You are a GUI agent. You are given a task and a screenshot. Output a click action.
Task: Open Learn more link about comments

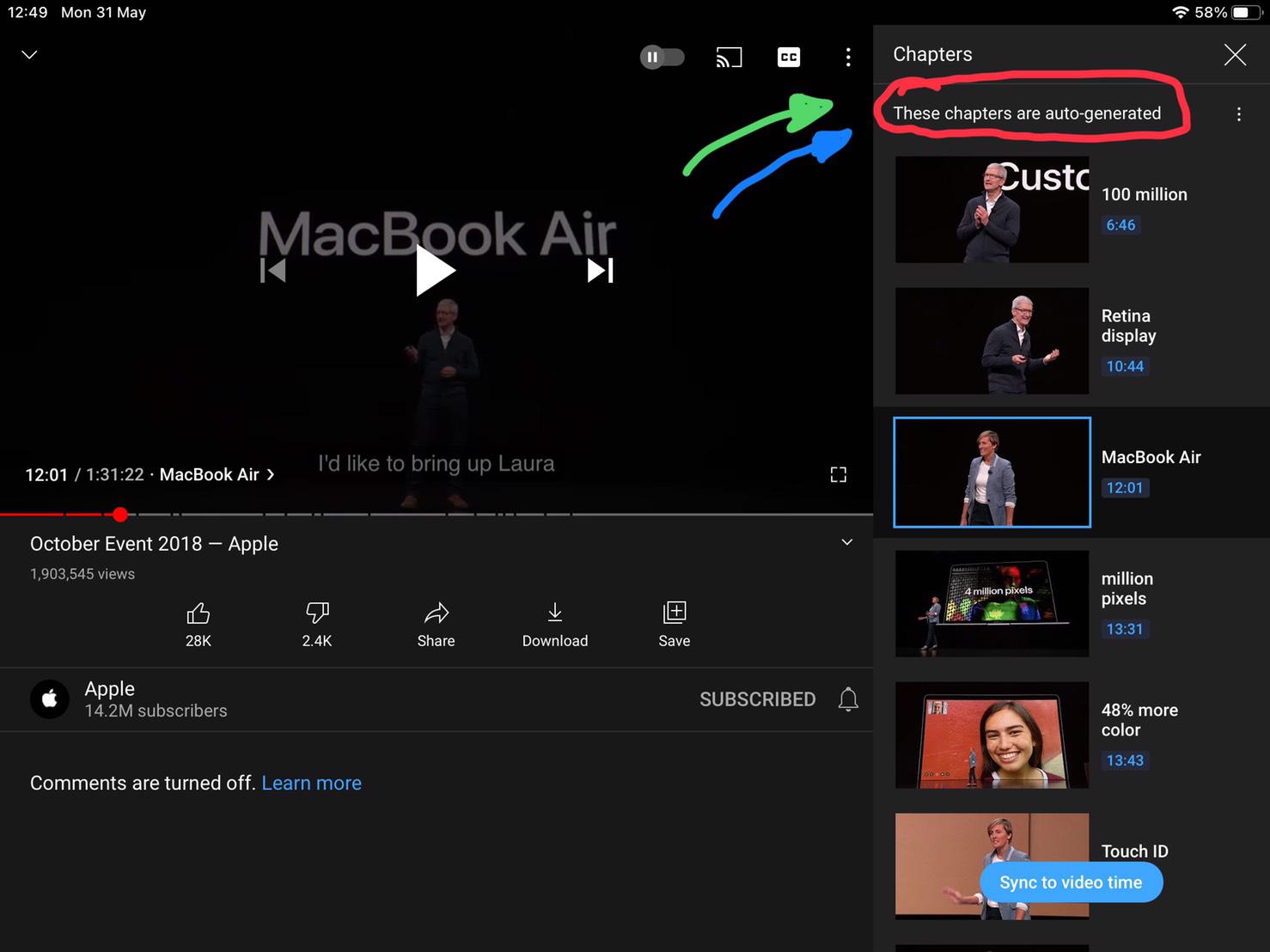tap(311, 783)
